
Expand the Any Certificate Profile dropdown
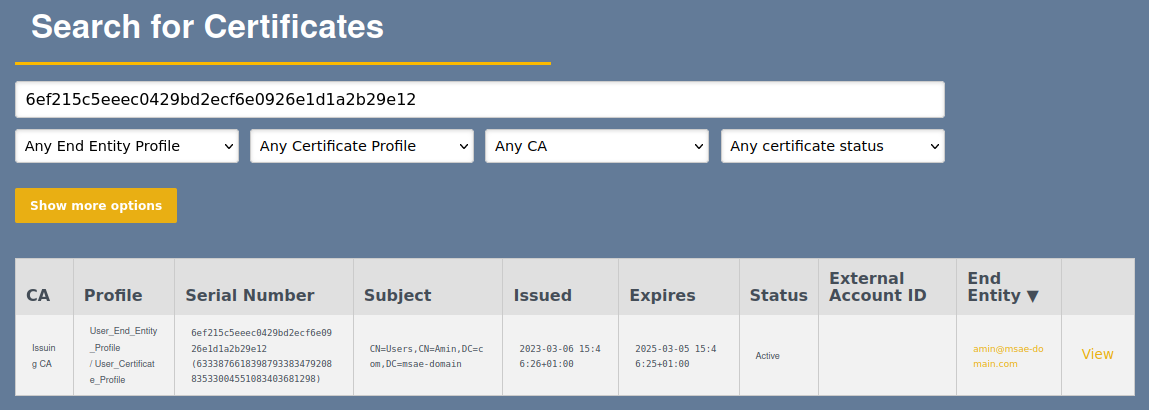tap(362, 146)
